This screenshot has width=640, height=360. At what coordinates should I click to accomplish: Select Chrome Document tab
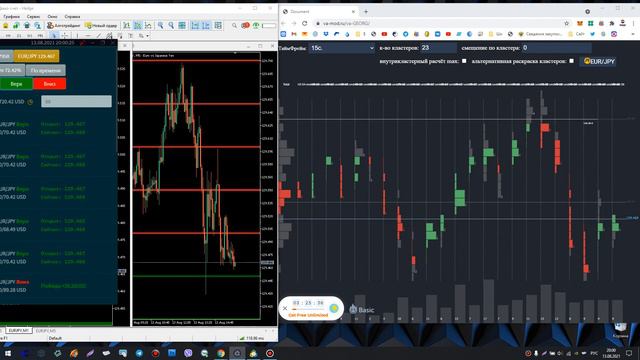pos(318,11)
